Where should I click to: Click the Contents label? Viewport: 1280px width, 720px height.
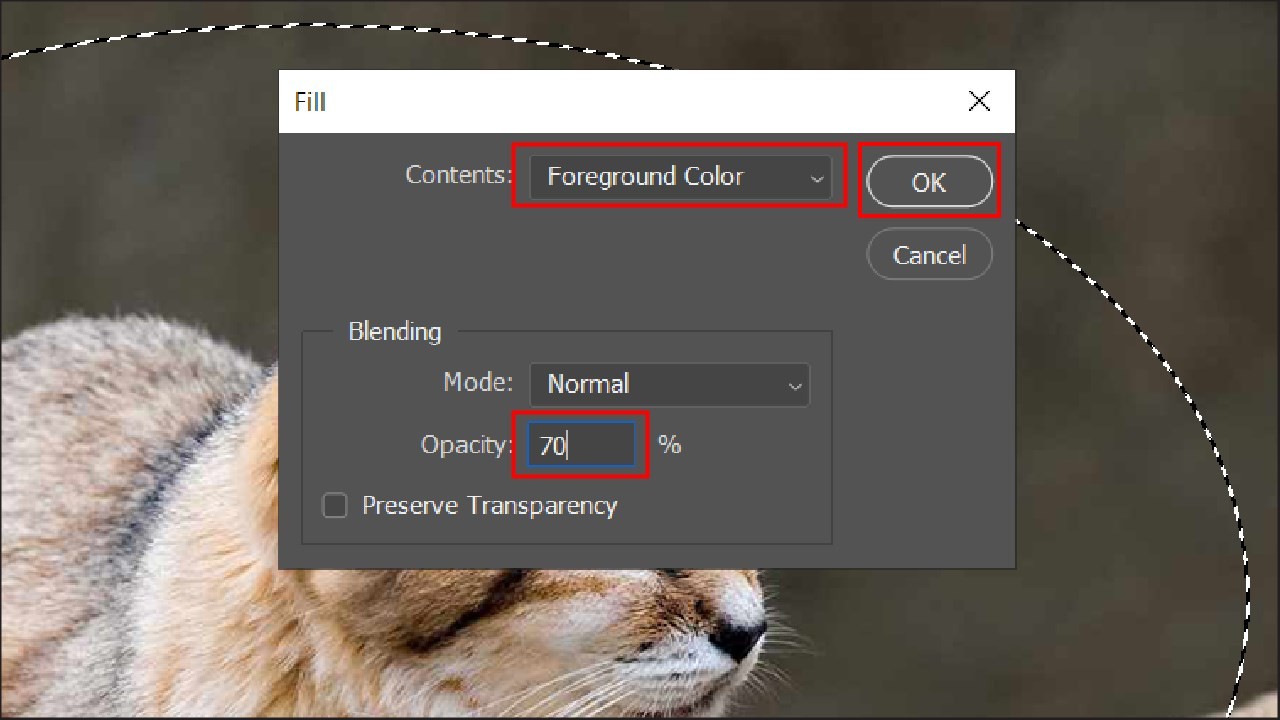457,175
